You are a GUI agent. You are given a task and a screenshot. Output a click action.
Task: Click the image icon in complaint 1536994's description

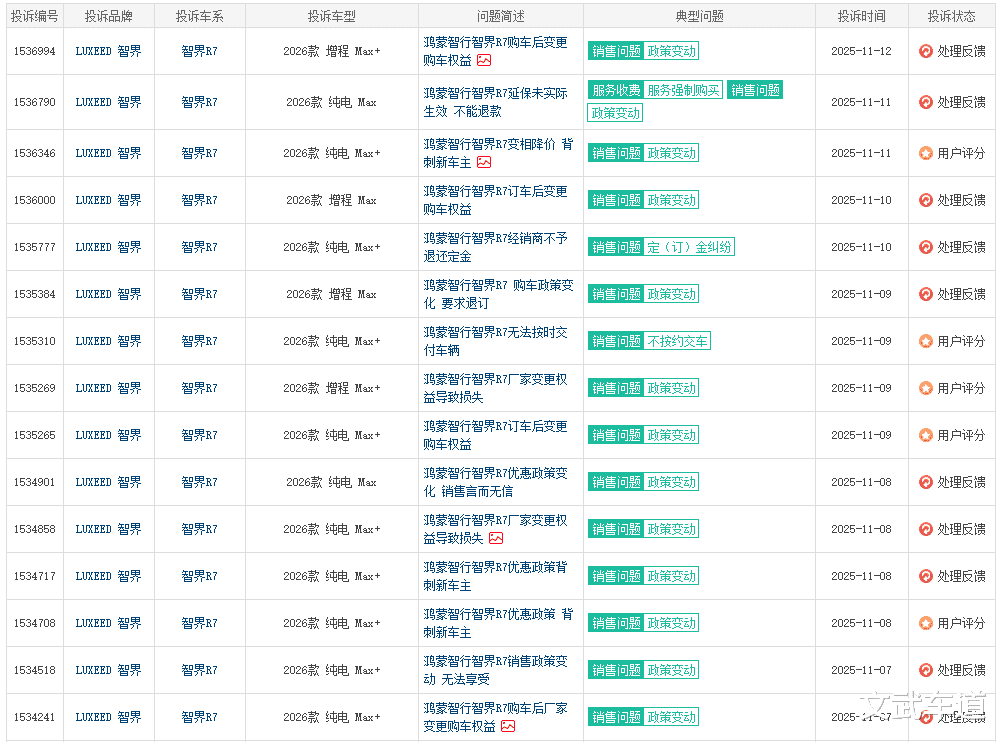(484, 60)
